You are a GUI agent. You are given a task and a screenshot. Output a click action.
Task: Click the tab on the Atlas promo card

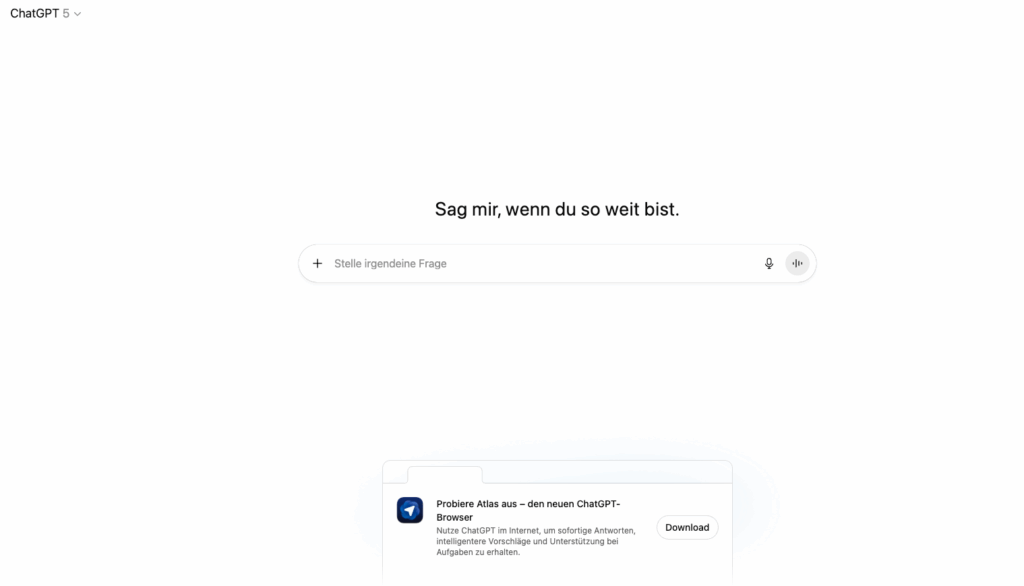tap(444, 474)
